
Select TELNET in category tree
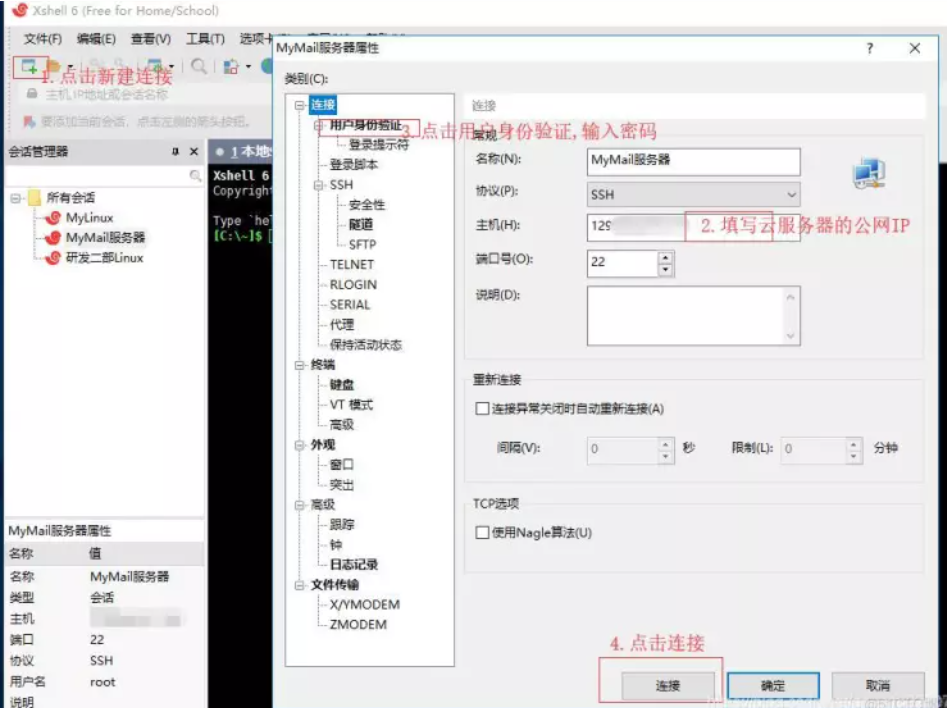tap(352, 265)
